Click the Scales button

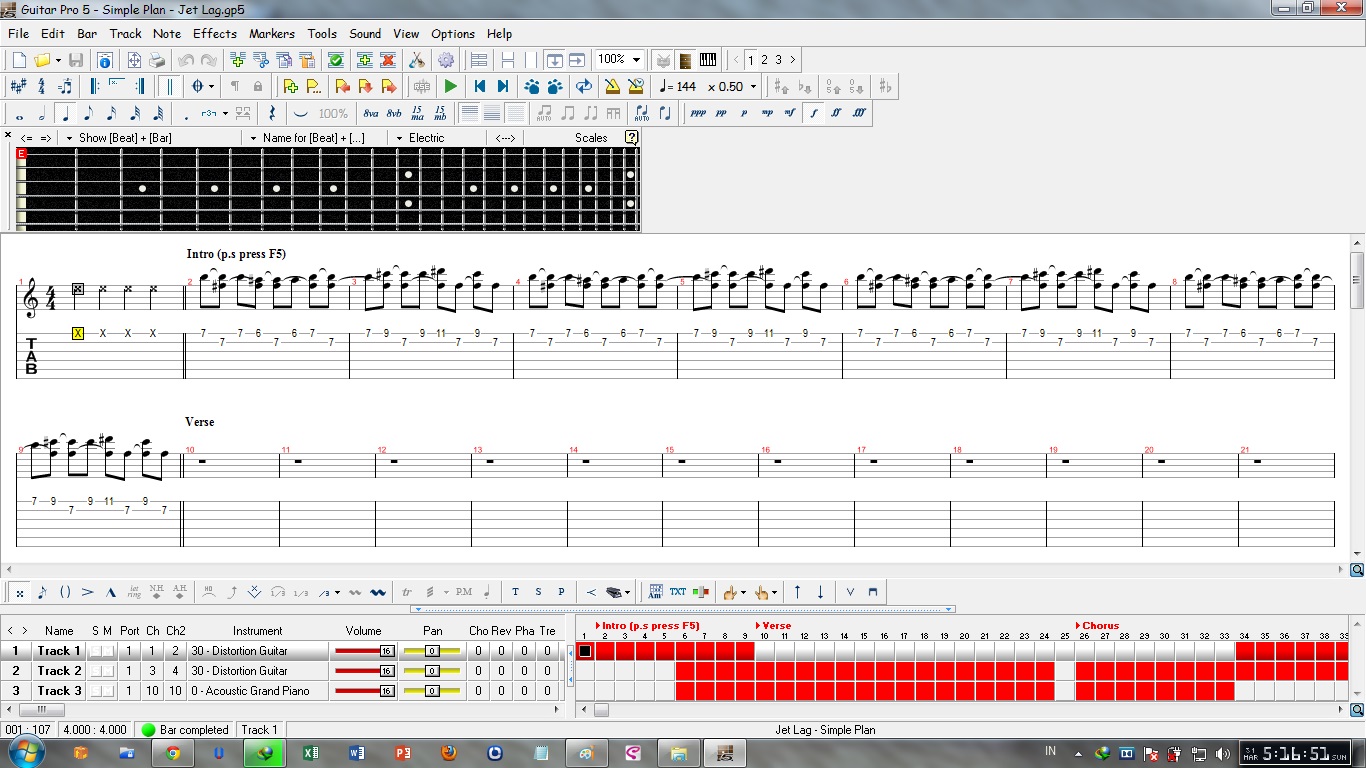point(590,137)
